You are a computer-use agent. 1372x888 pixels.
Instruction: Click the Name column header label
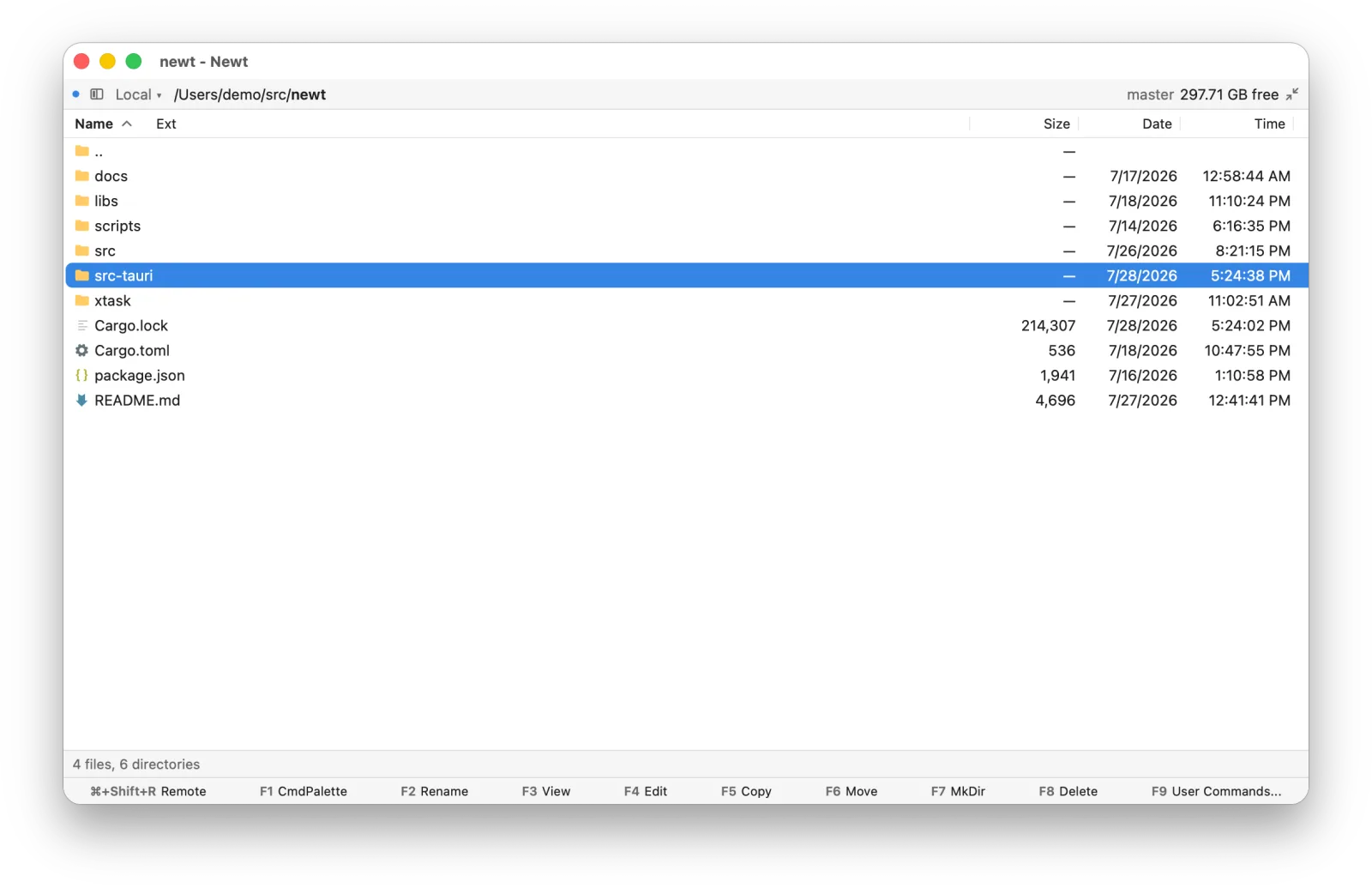pos(93,124)
